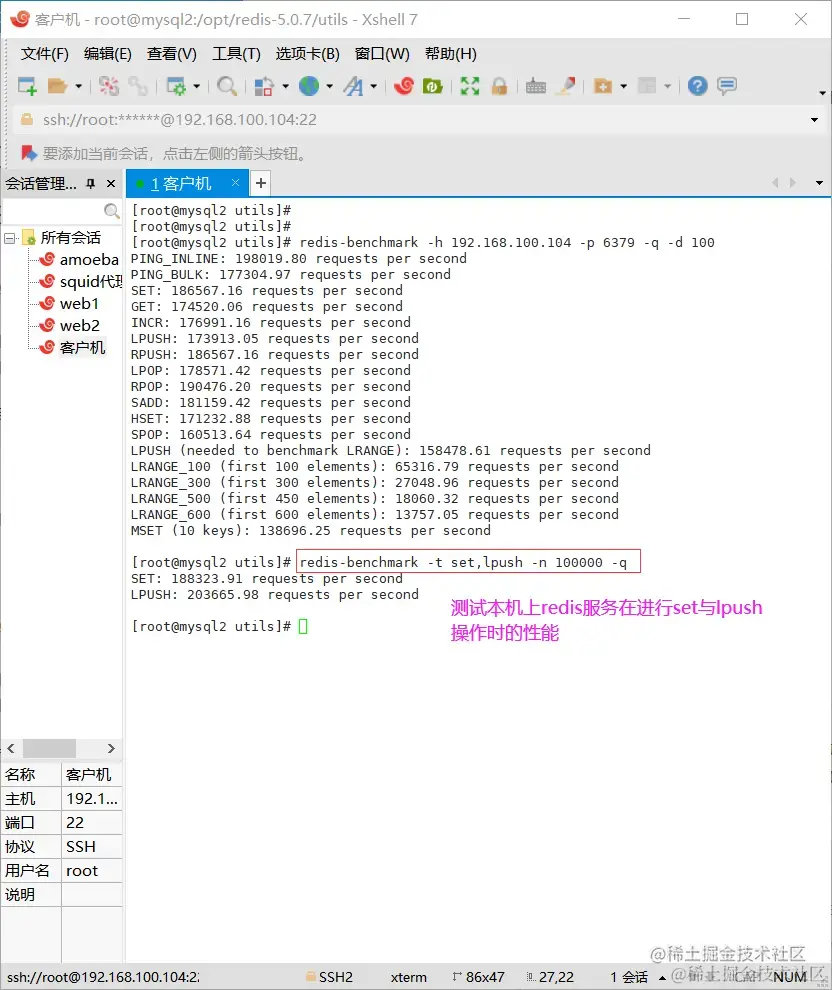This screenshot has height=990, width=832.
Task: Open the 选项卡(B) menu
Action: pos(307,54)
